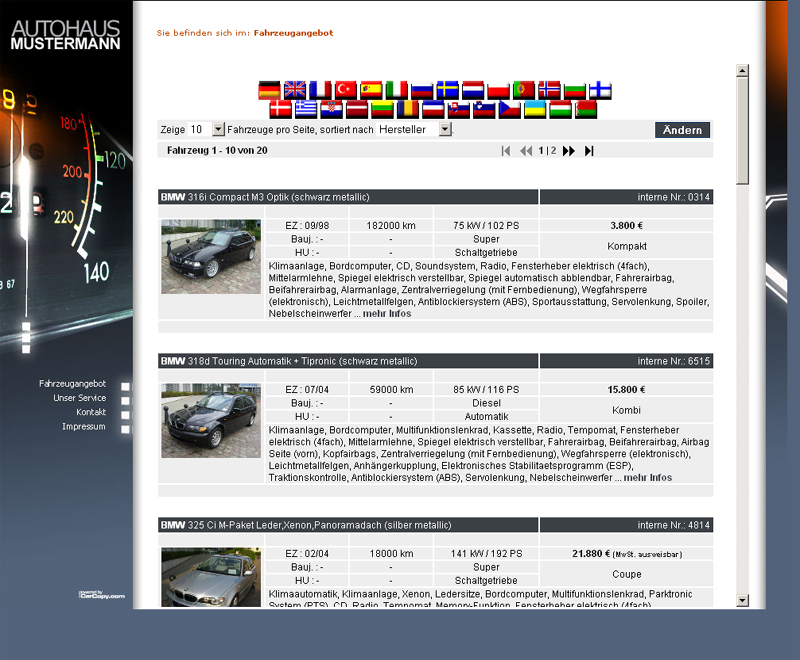Open mehr Infos for BMW 316i Compact
This screenshot has width=800, height=660.
click(387, 314)
